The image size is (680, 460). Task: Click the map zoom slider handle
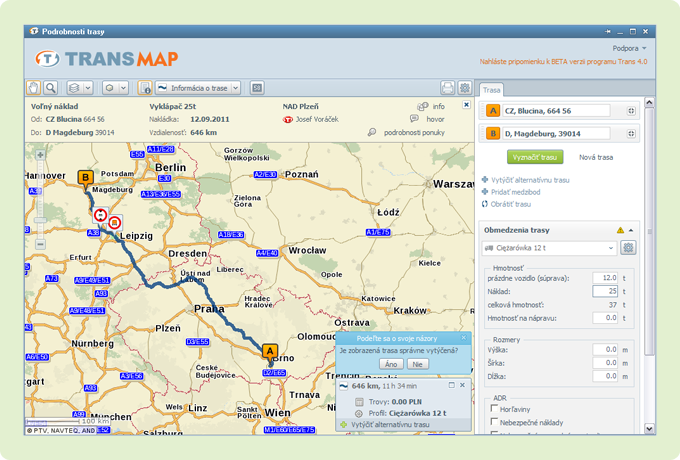click(40, 220)
